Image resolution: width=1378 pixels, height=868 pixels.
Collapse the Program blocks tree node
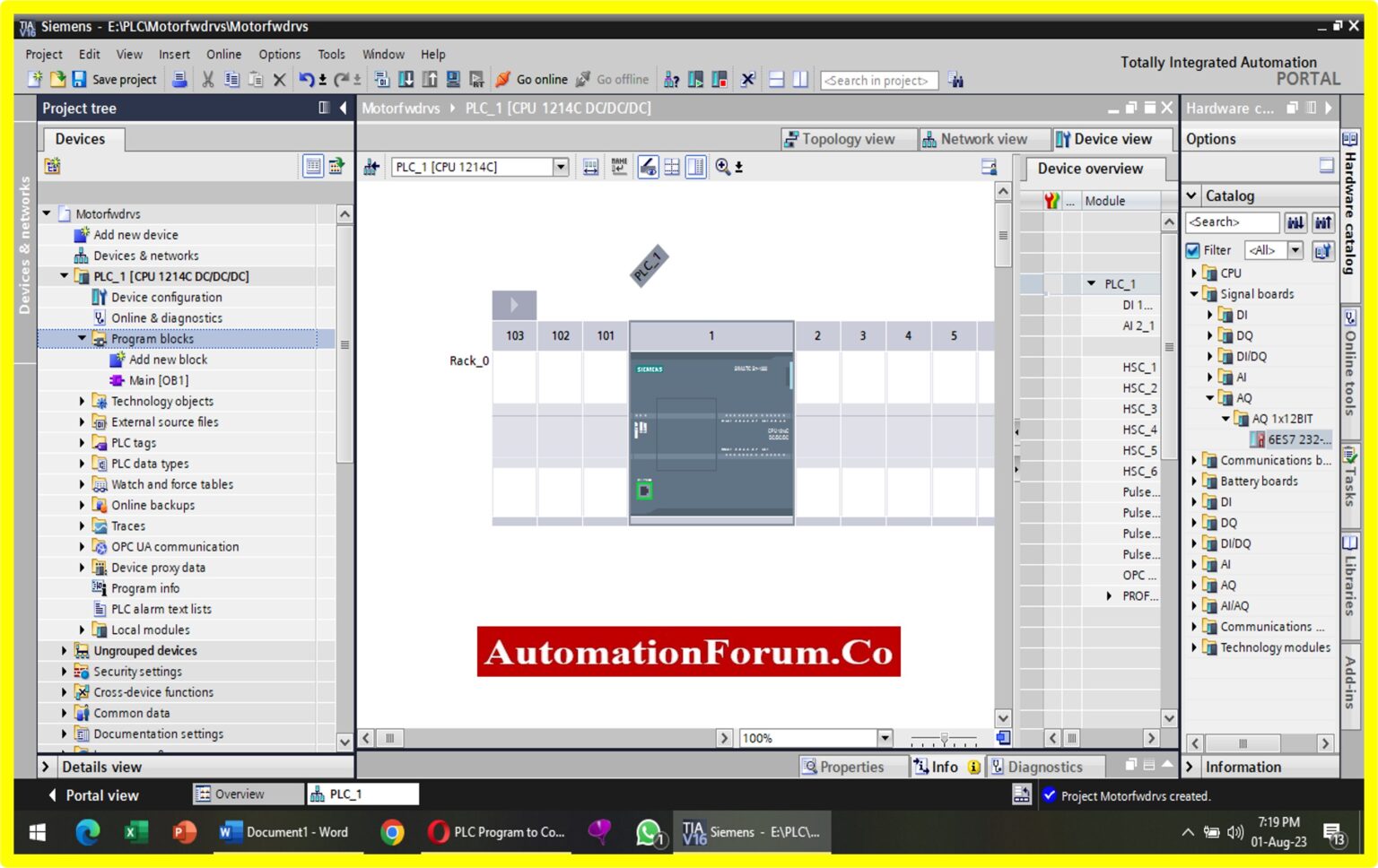pyautogui.click(x=82, y=339)
